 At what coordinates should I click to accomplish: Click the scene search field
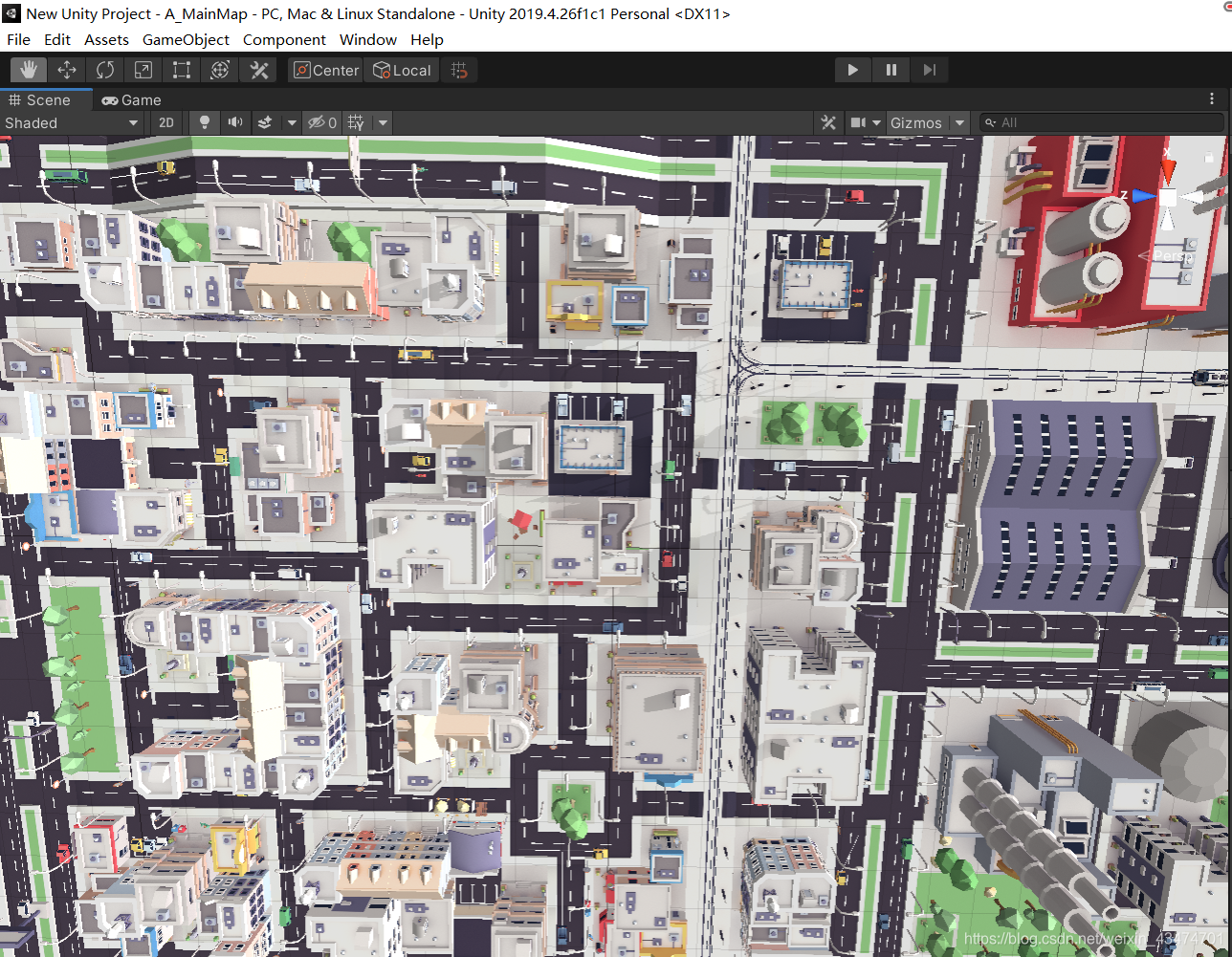click(x=1102, y=122)
